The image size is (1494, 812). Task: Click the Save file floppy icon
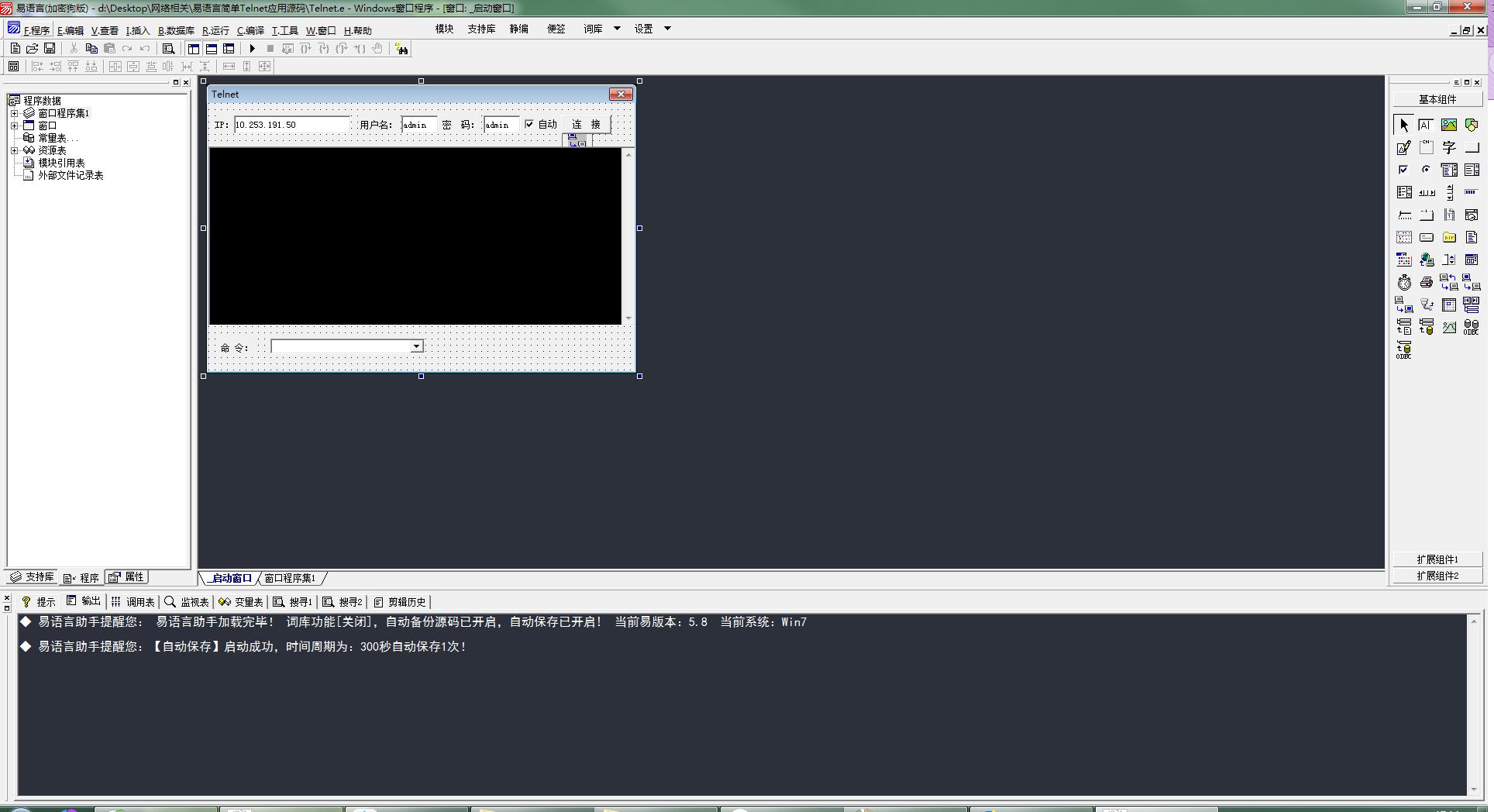click(50, 49)
